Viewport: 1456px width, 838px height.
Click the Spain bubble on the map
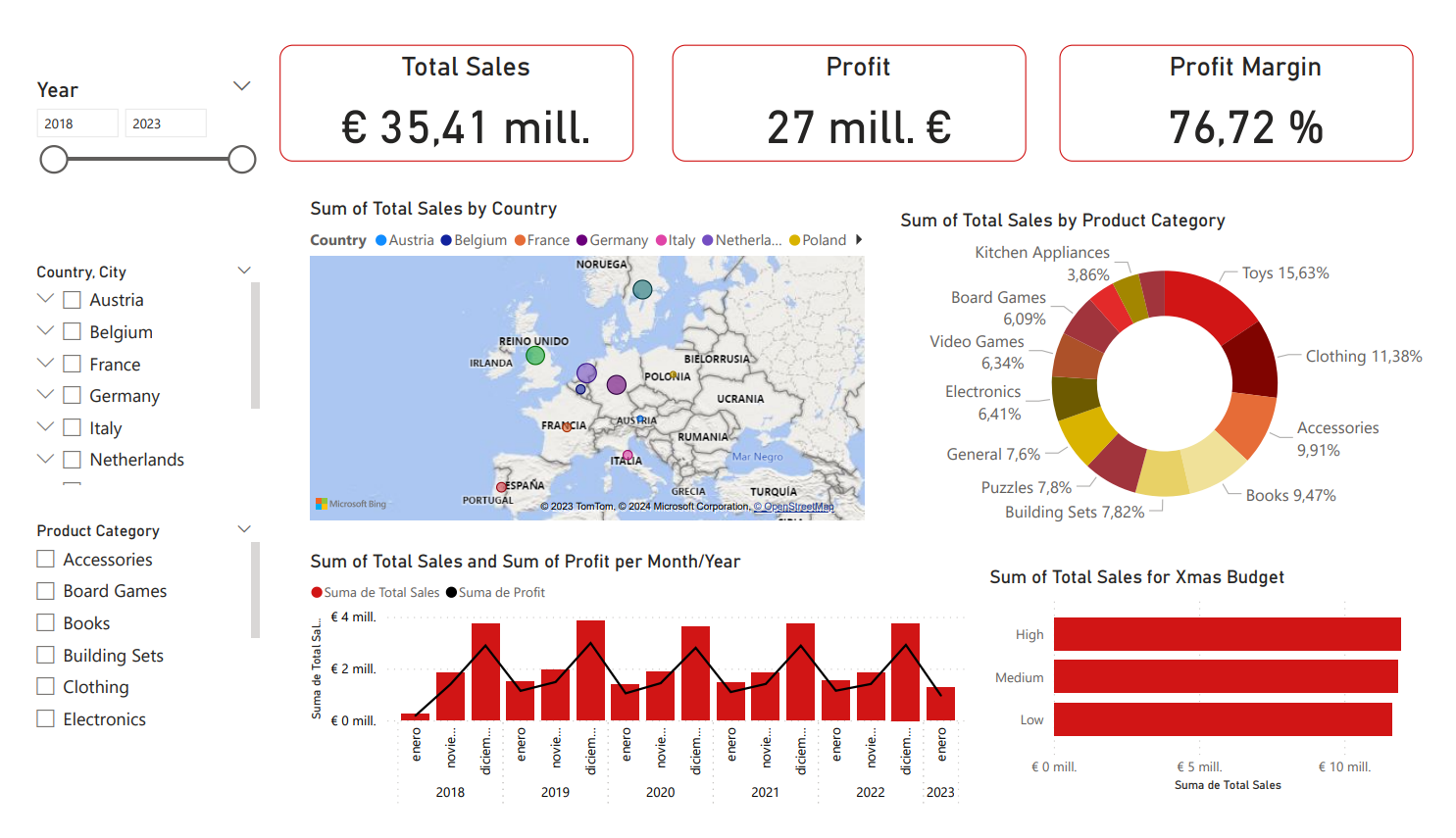point(502,487)
